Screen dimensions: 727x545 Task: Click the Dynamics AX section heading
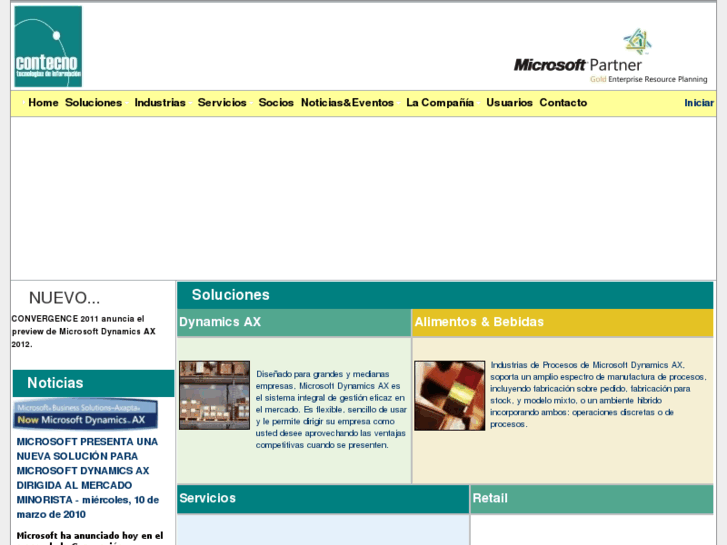[x=220, y=322]
